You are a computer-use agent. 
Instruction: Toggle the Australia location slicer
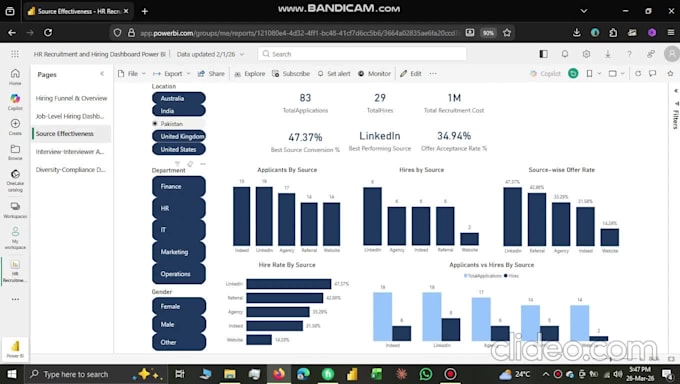click(179, 98)
